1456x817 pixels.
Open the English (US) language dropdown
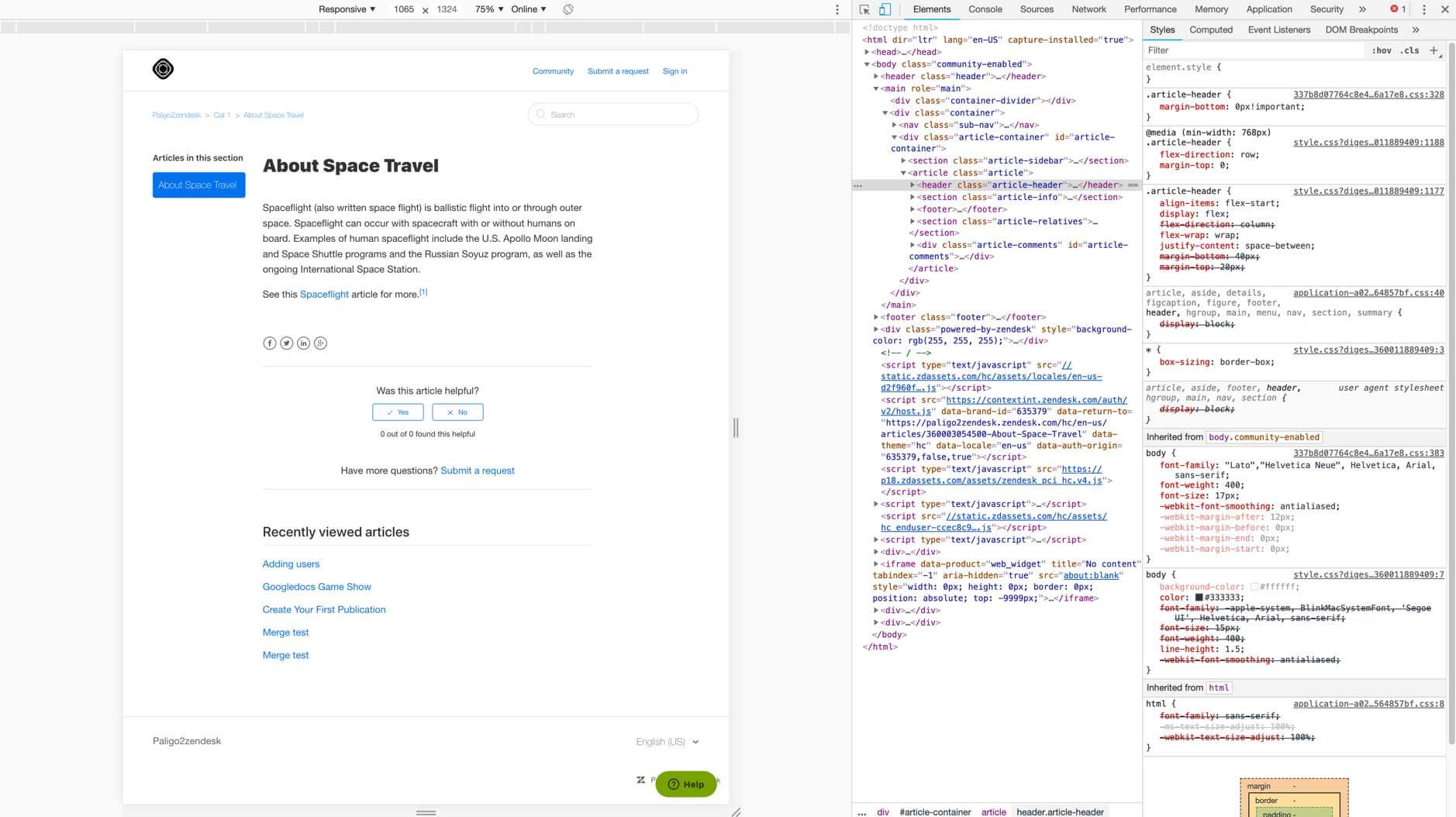(666, 741)
